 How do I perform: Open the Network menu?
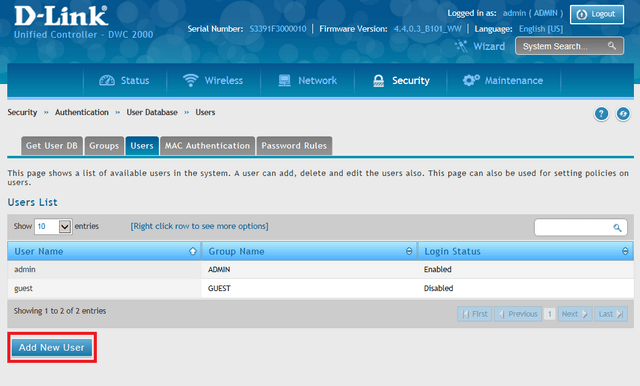[307, 80]
